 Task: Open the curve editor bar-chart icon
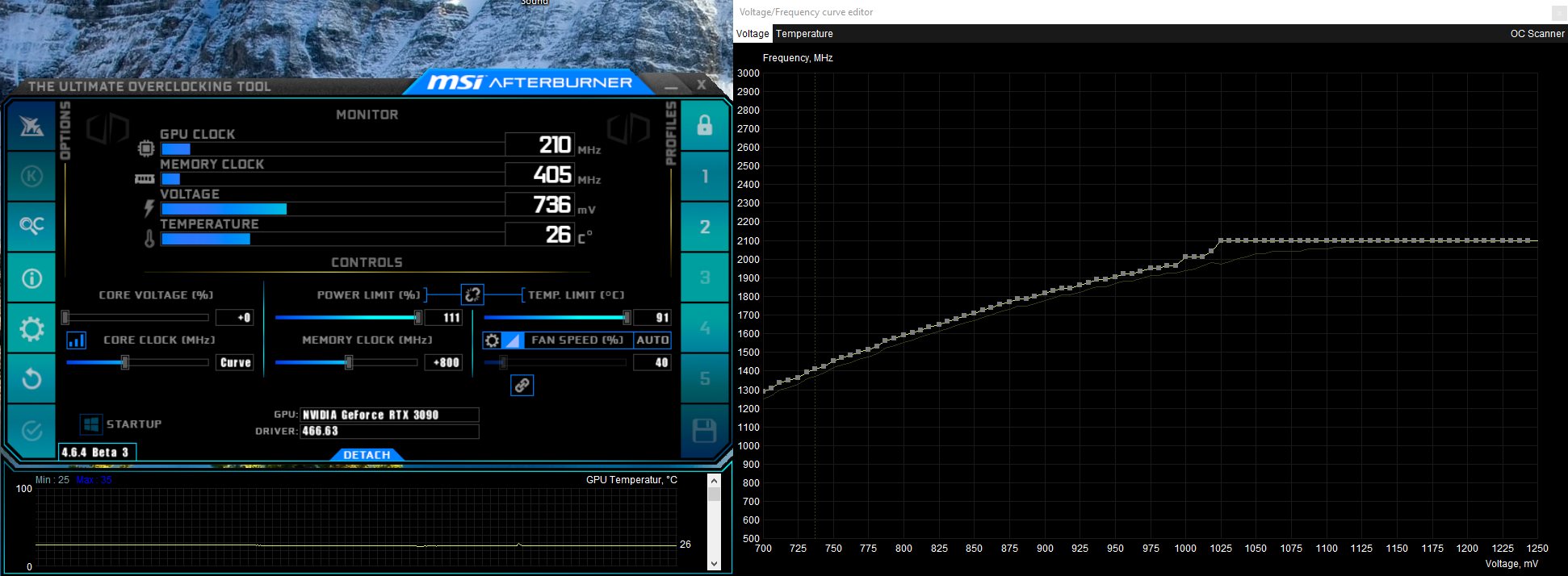click(77, 340)
